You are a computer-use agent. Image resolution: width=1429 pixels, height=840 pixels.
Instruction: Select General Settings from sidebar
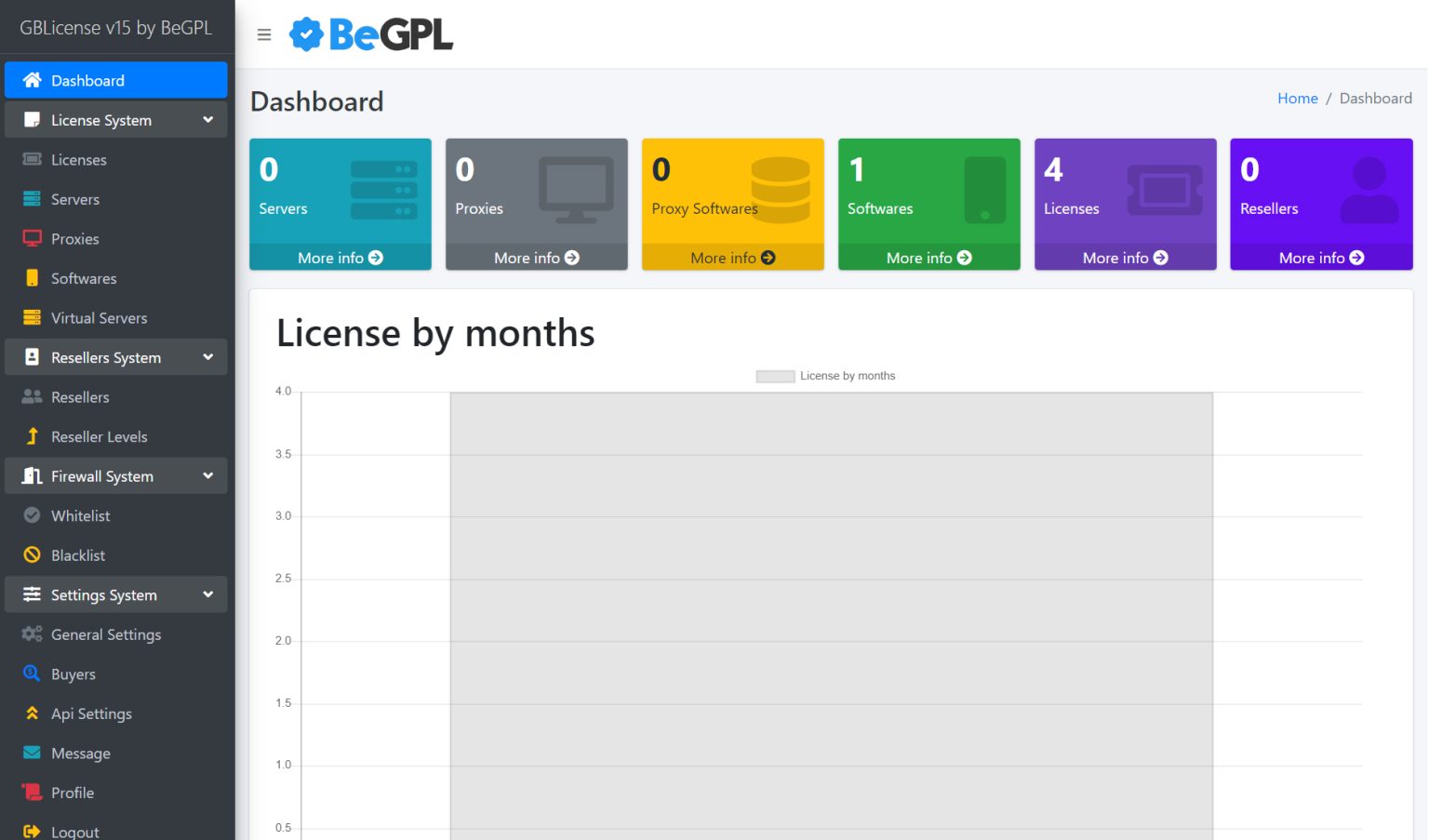point(105,634)
